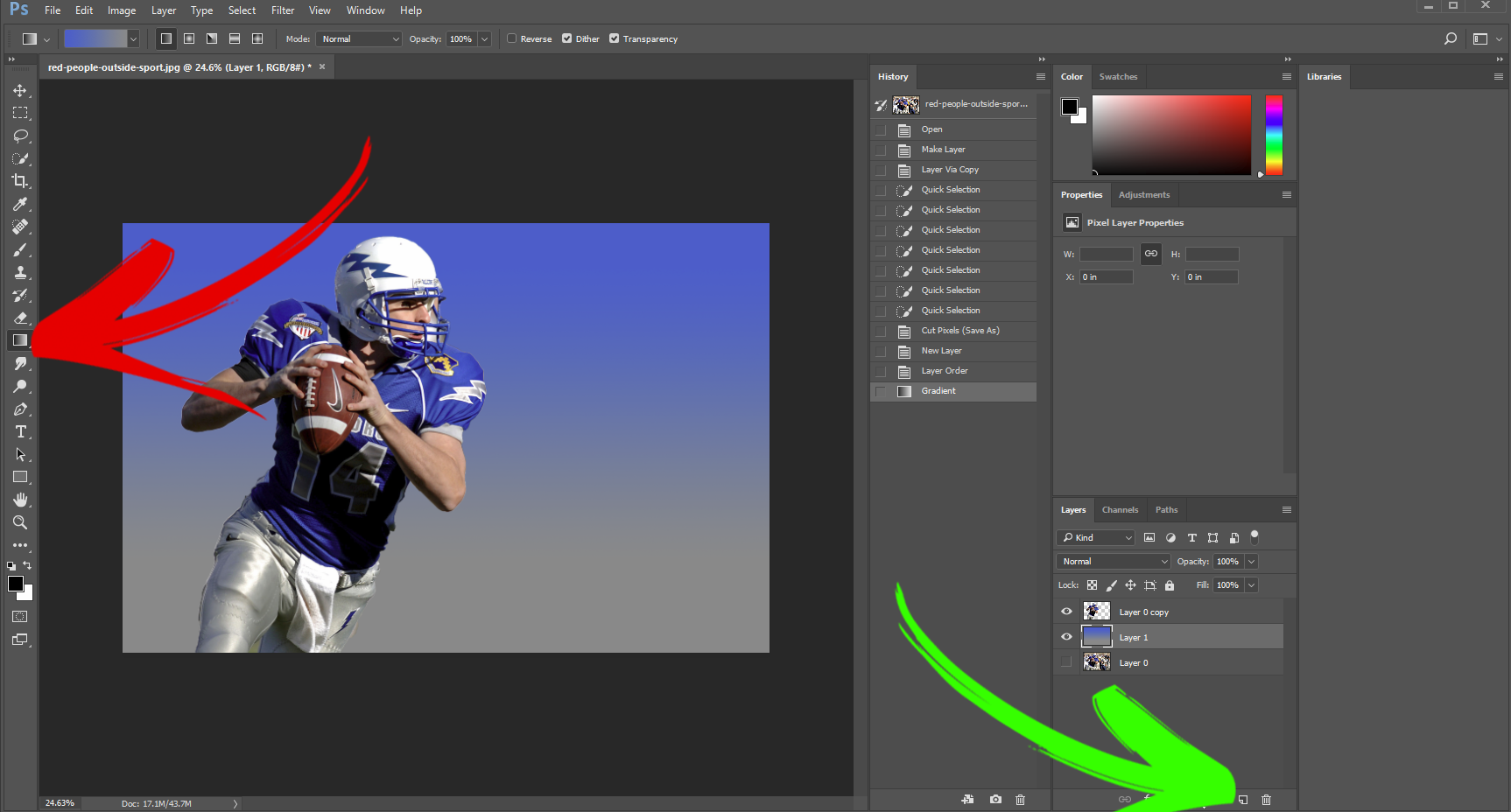Click the gradient preview bar
Screen dimensions: 1511x812
(x=95, y=39)
